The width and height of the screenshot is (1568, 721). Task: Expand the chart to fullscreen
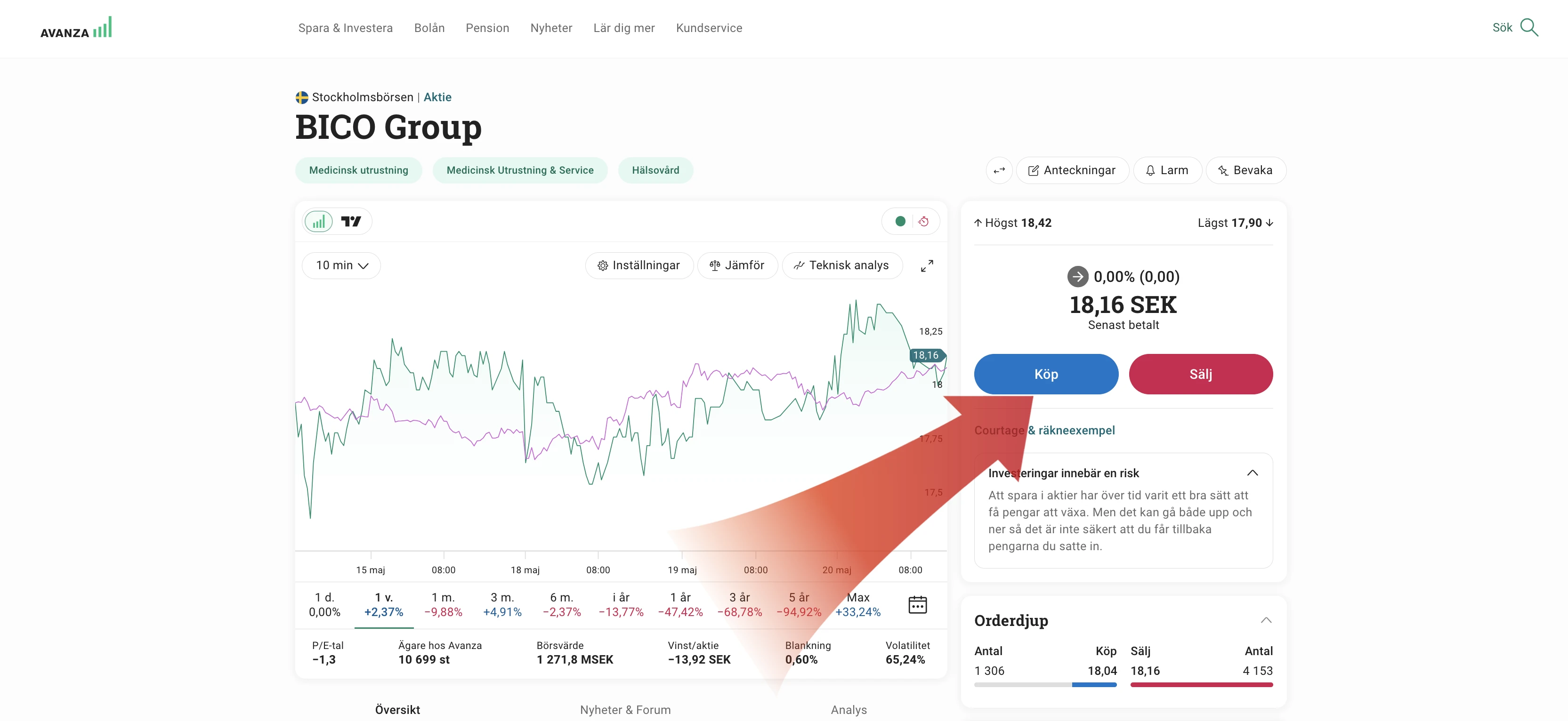(x=926, y=266)
